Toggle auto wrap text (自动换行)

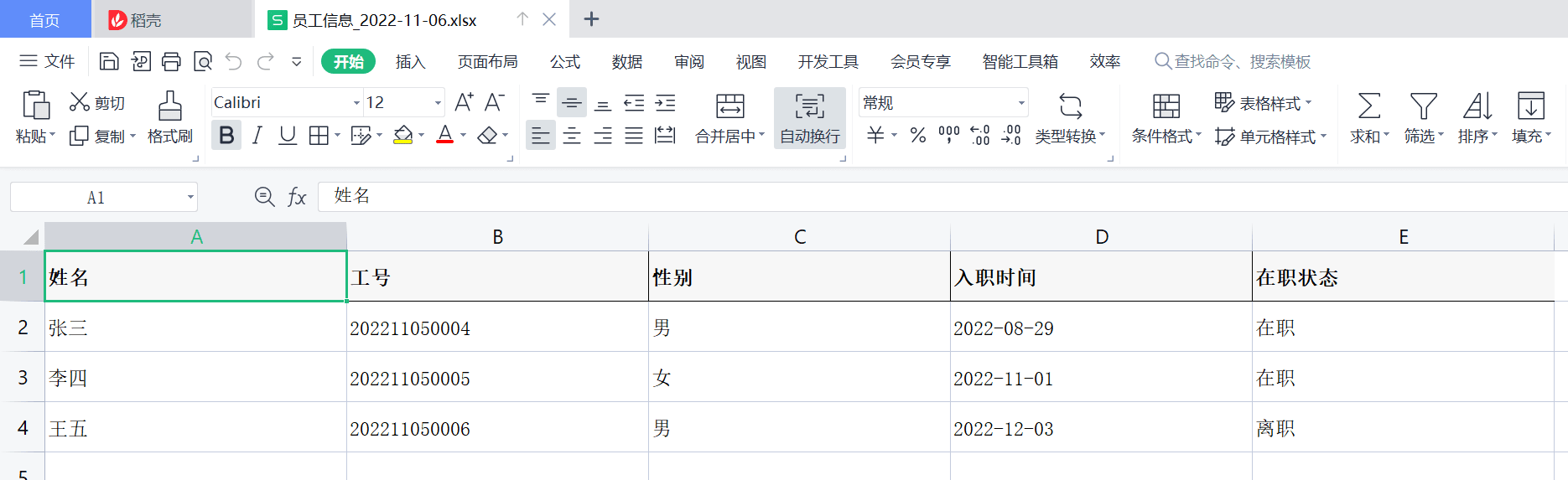click(x=809, y=118)
